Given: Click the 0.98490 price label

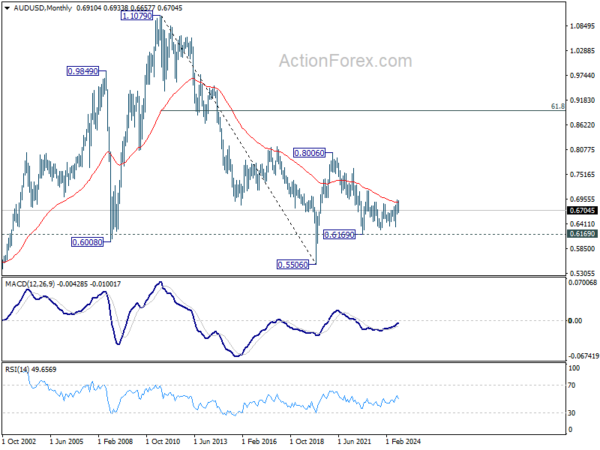Looking at the screenshot, I should tap(83, 71).
